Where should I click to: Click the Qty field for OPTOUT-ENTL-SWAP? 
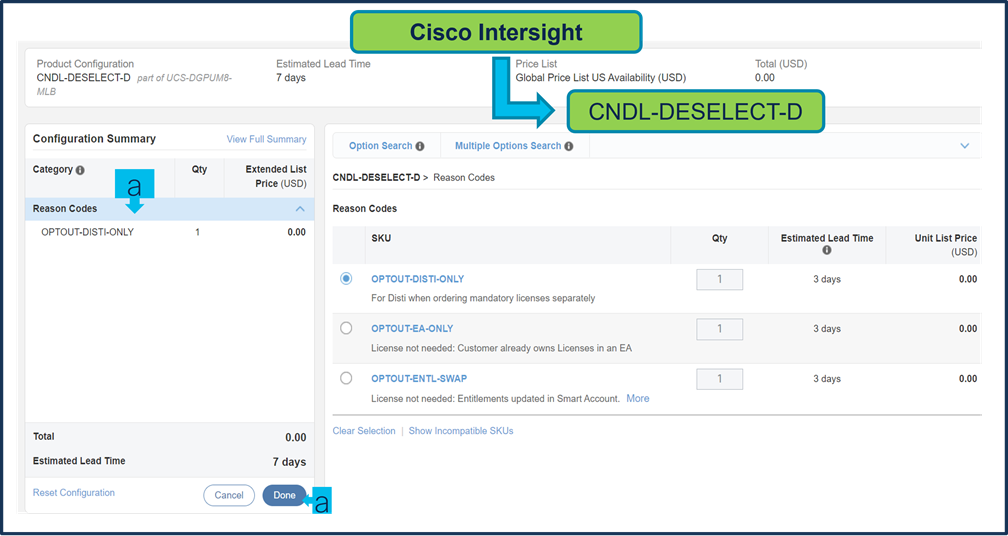719,379
